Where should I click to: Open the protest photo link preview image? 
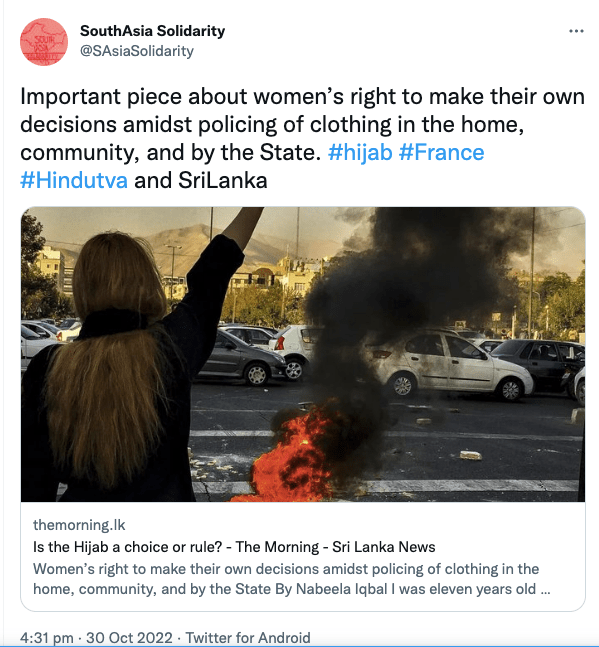point(303,354)
